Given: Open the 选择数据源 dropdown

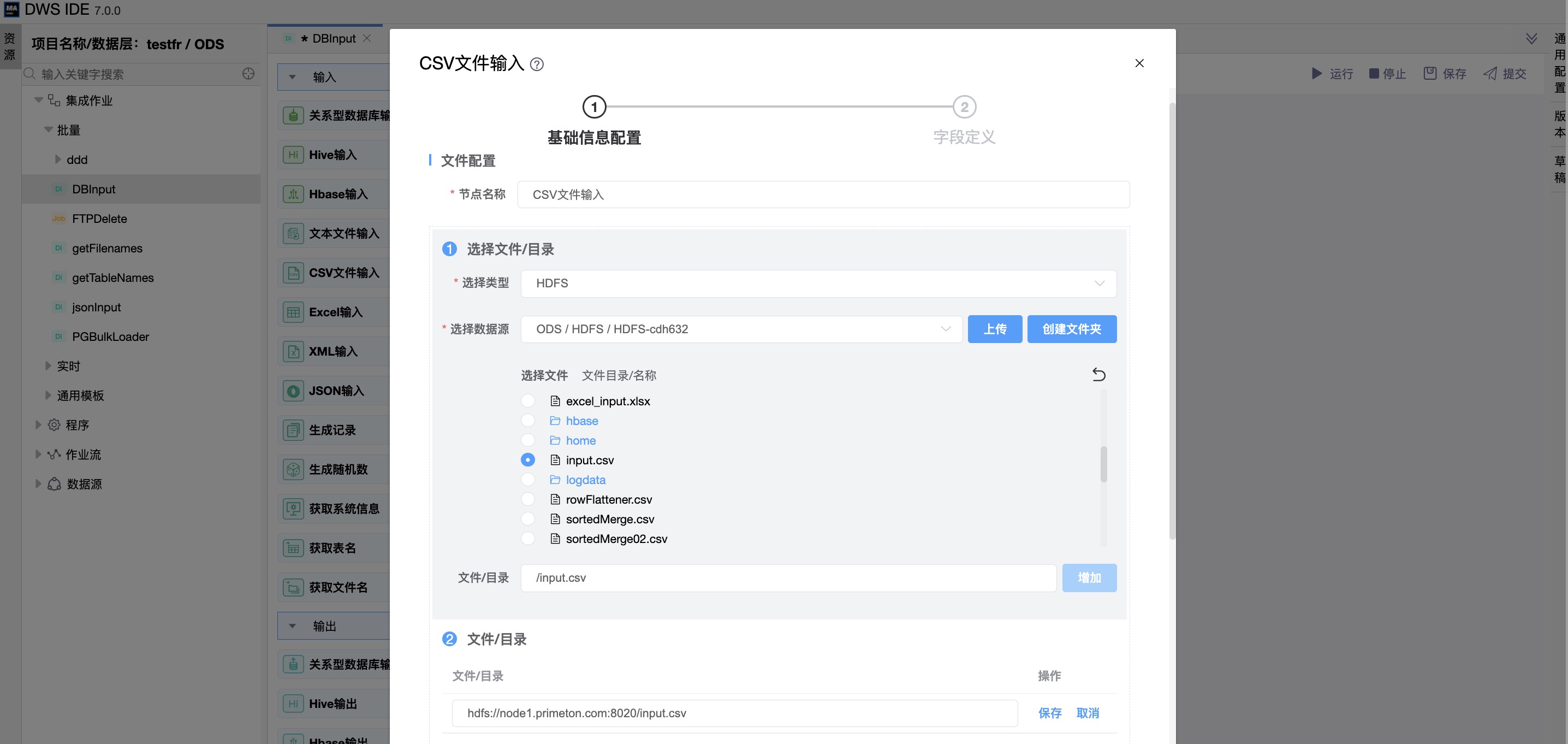Looking at the screenshot, I should 741,329.
